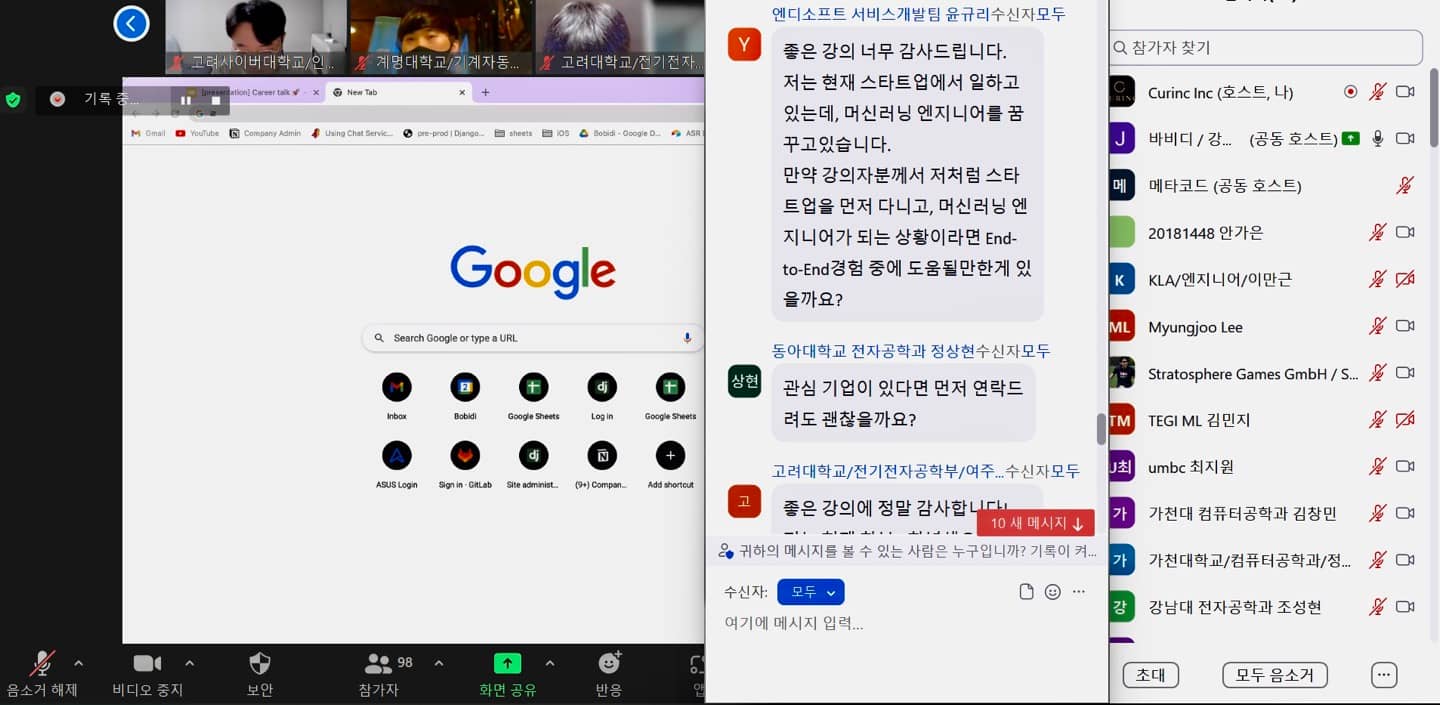1440x705 pixels.
Task: Open a new Chrome tab with the plus button
Action: [485, 92]
